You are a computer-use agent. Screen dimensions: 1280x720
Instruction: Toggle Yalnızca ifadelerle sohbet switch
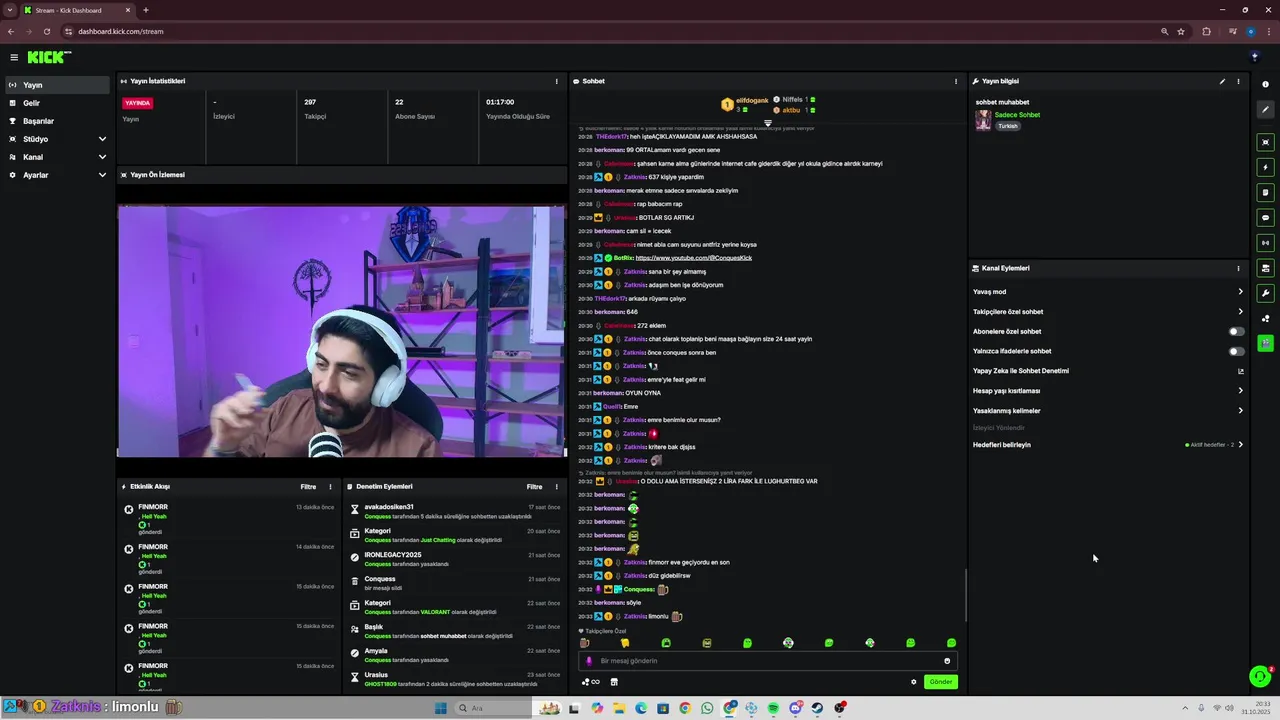click(x=1237, y=351)
